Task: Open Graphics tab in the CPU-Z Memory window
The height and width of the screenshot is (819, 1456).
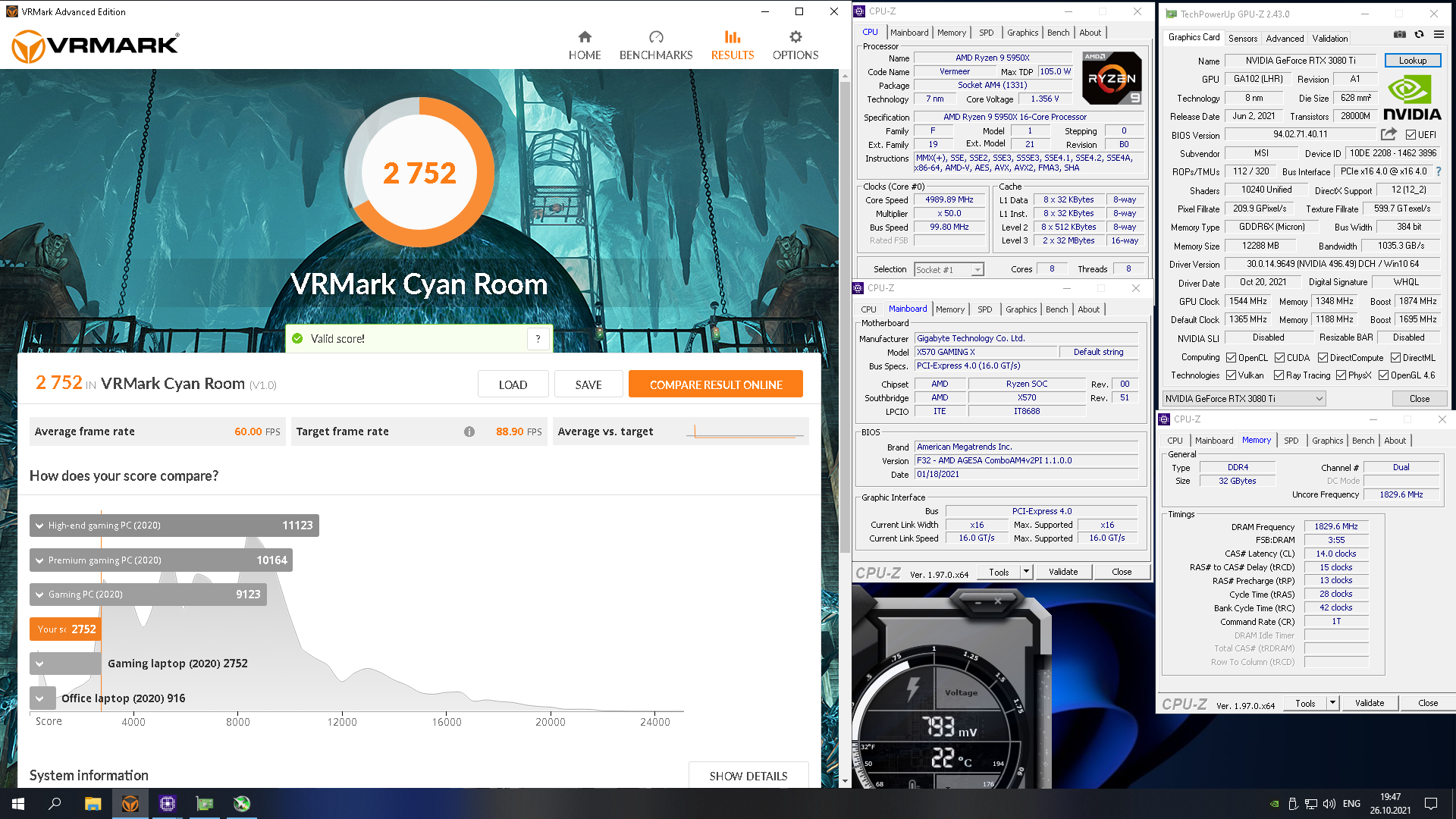Action: (1327, 441)
